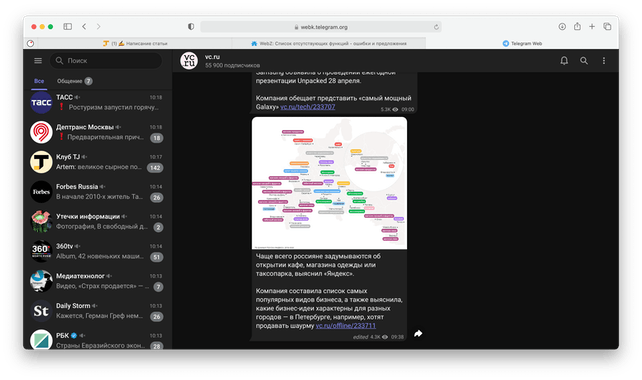Switch to the Написание статьи tab

(x=135, y=43)
